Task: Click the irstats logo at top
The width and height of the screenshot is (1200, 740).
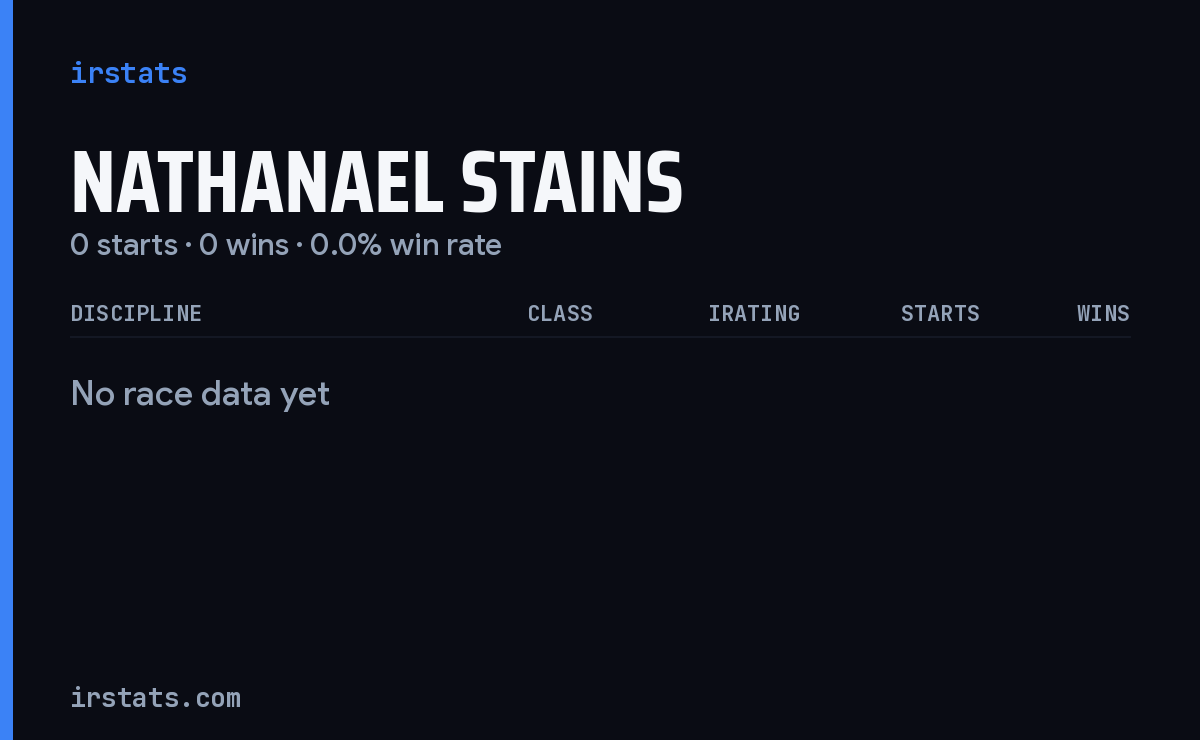Action: (128, 73)
